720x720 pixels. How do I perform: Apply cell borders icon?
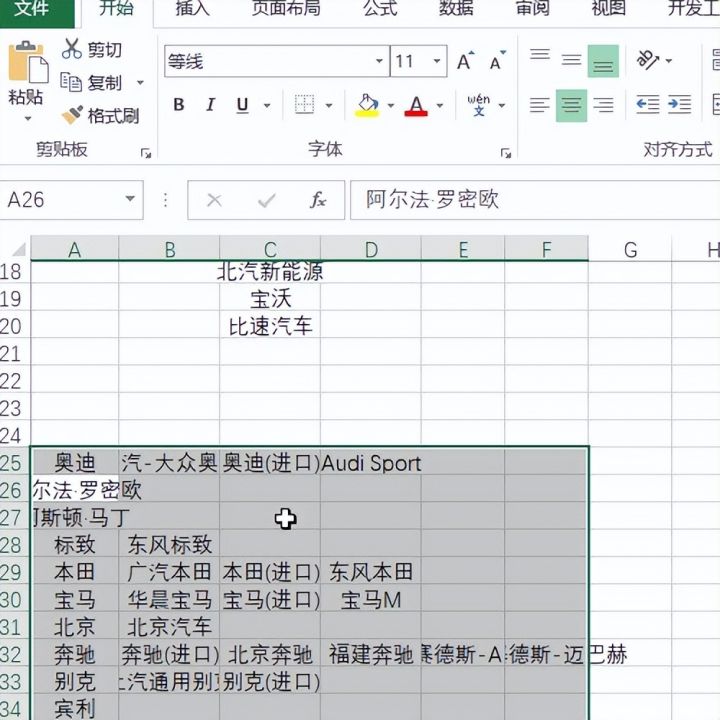point(304,105)
